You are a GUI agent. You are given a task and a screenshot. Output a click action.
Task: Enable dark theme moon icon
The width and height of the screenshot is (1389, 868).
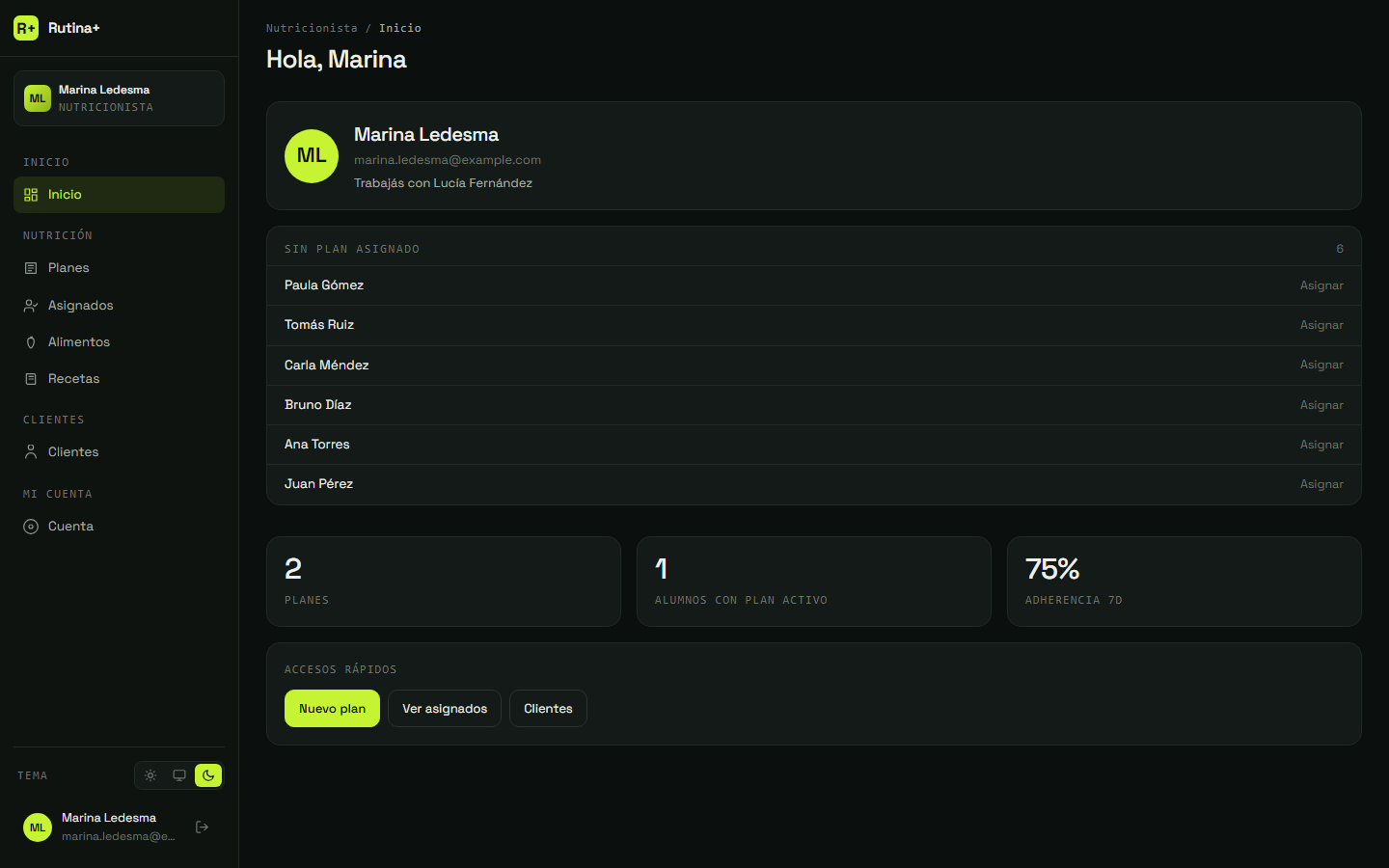coord(208,775)
